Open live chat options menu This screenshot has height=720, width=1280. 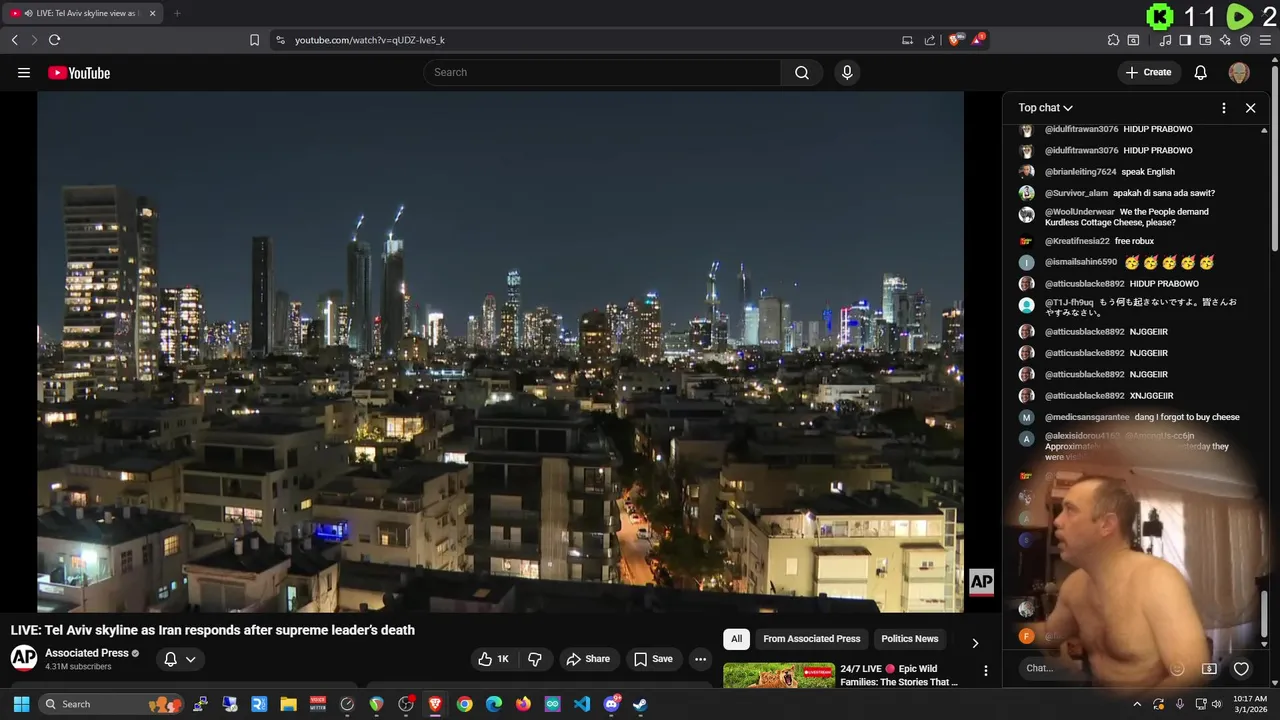(1224, 108)
